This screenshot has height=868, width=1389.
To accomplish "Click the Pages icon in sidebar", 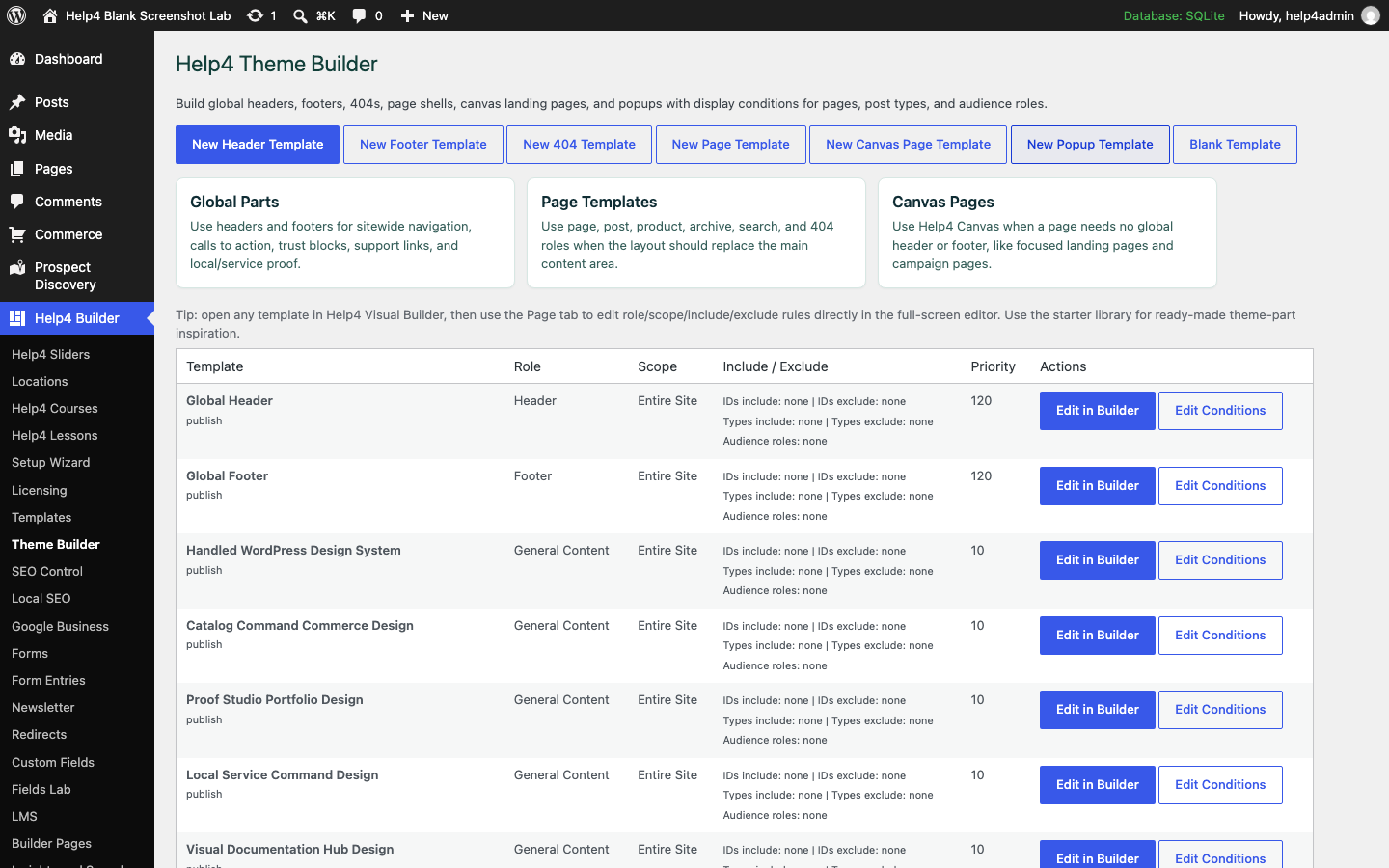I will (17, 169).
